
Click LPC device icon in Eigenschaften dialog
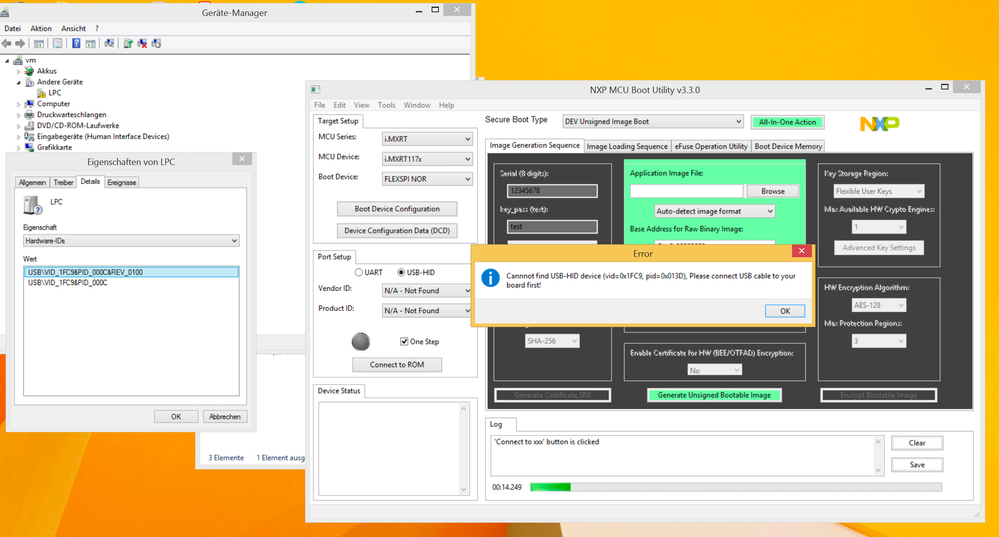pos(32,204)
